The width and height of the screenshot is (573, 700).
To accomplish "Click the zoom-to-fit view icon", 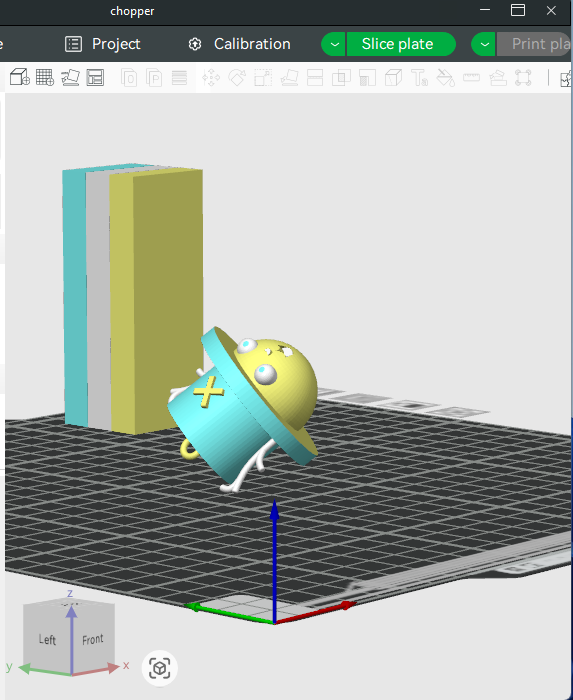I will click(x=159, y=668).
